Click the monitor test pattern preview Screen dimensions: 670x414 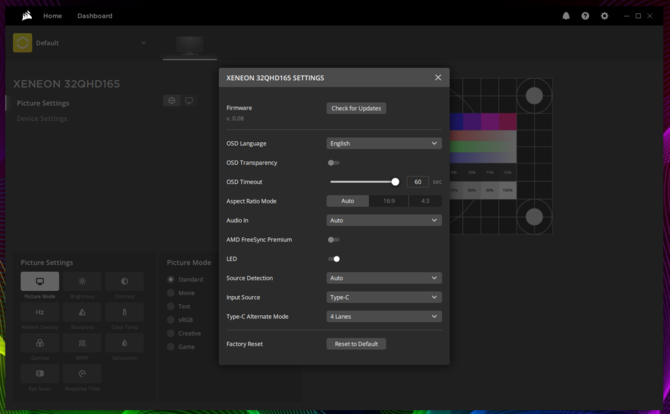[501, 156]
